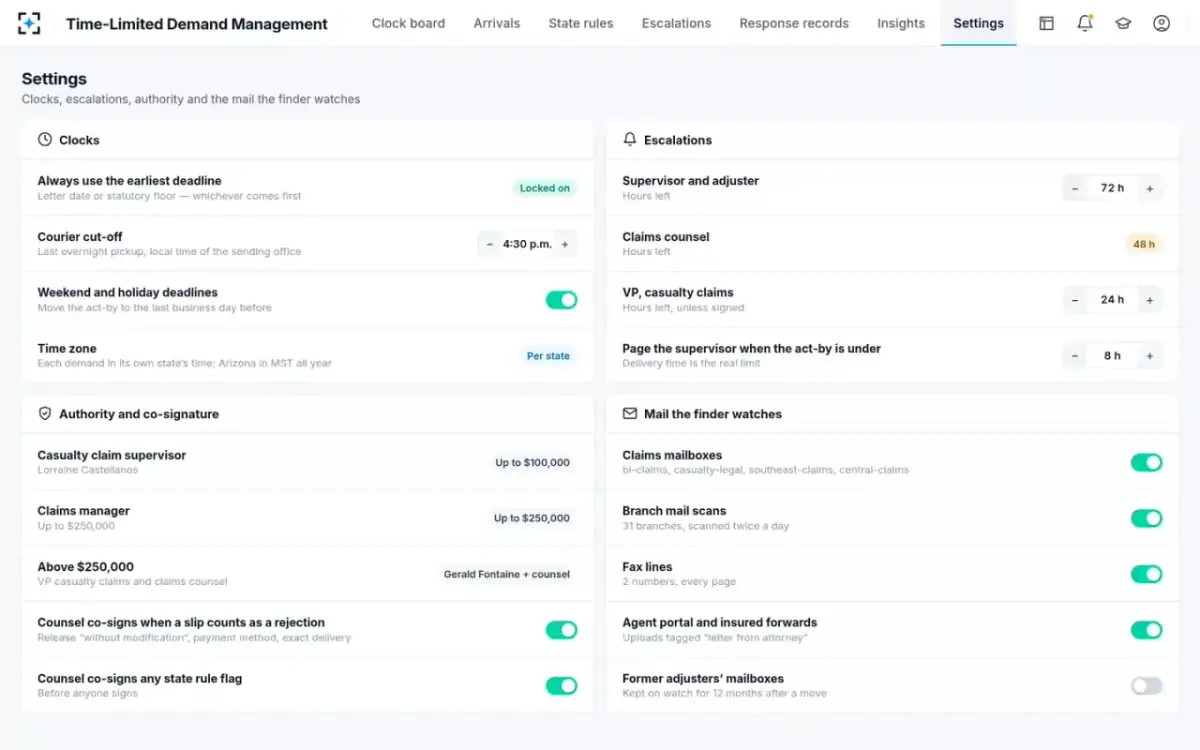Toggle counsel co-signs any state rule flag
1200x750 pixels.
pos(561,686)
